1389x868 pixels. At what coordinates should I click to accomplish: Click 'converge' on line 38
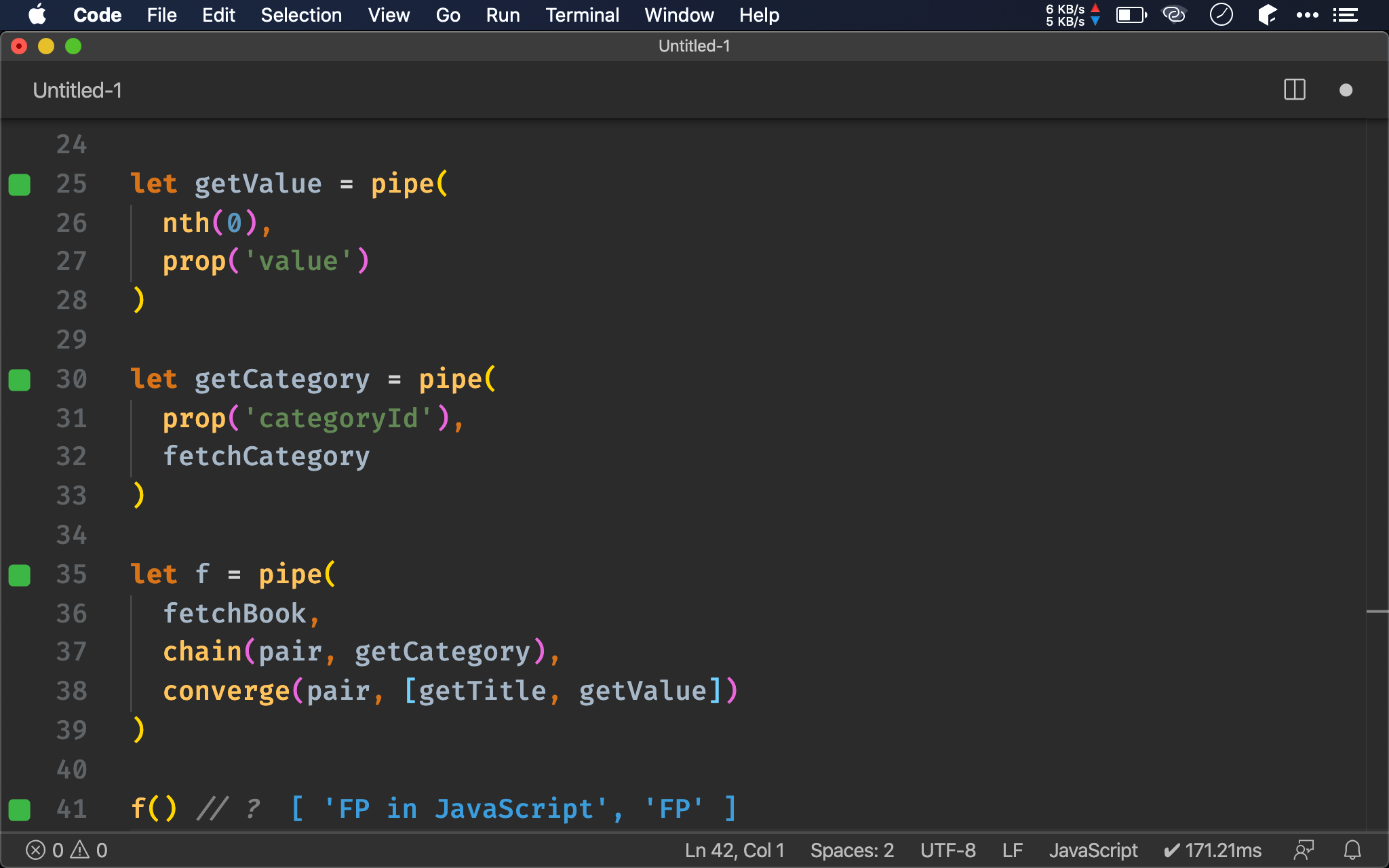(x=227, y=691)
